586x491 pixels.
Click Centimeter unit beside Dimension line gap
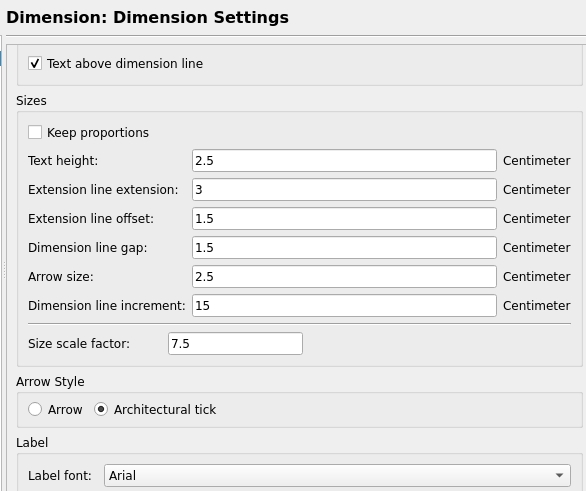[x=537, y=247]
